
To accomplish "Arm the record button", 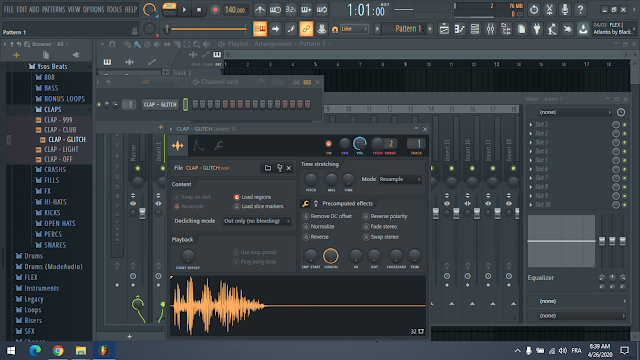I will coord(215,10).
